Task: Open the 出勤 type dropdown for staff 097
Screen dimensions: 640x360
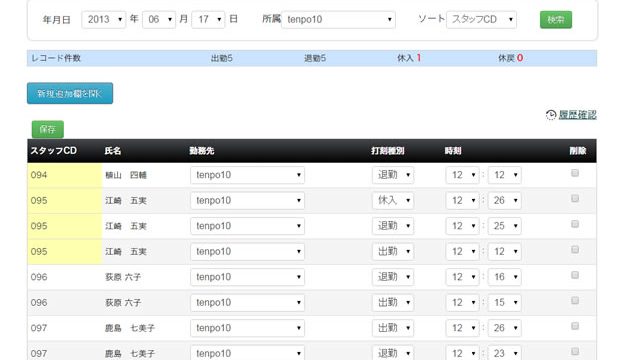Action: (393, 328)
